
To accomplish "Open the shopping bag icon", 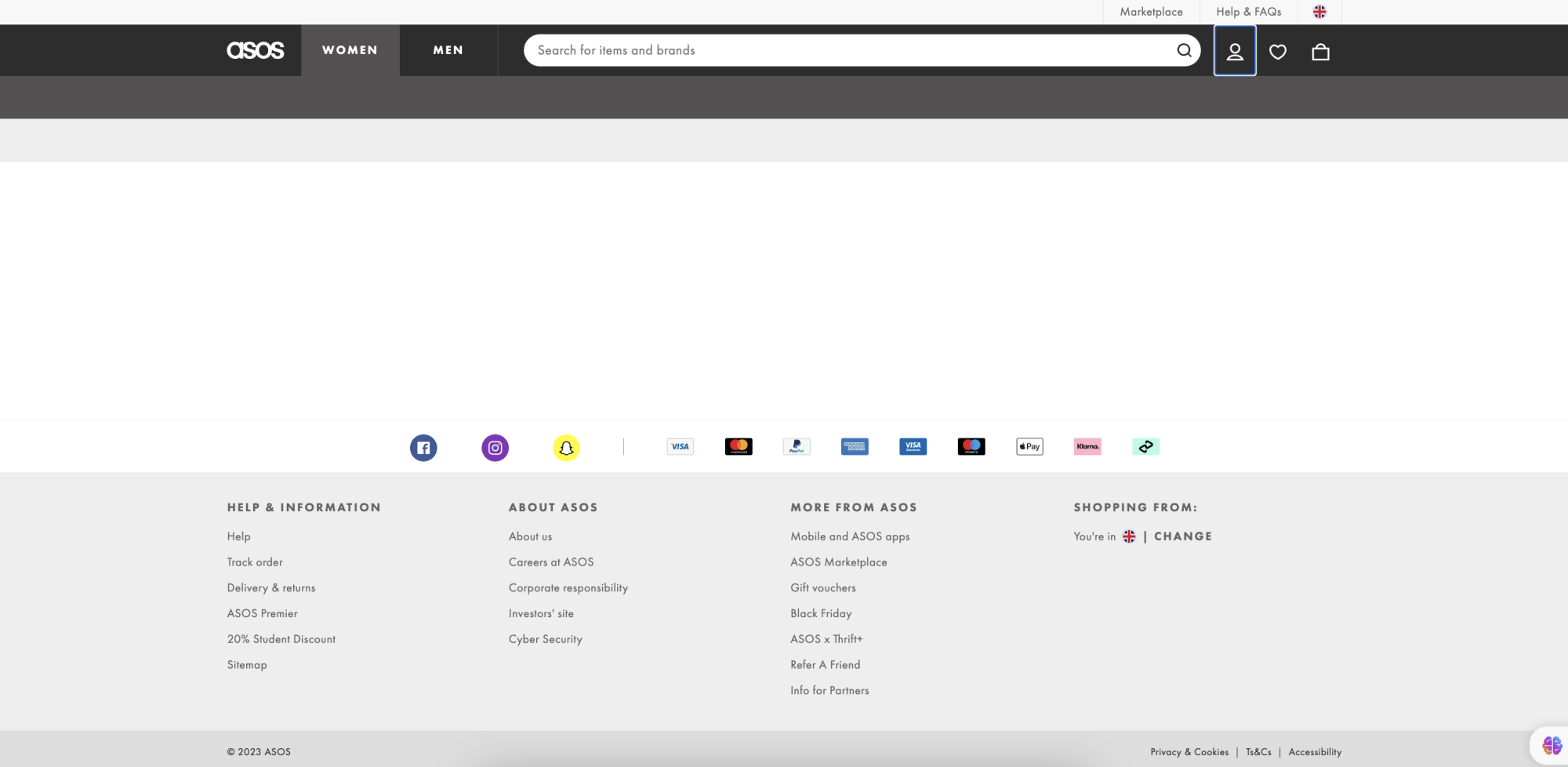I will [1320, 50].
